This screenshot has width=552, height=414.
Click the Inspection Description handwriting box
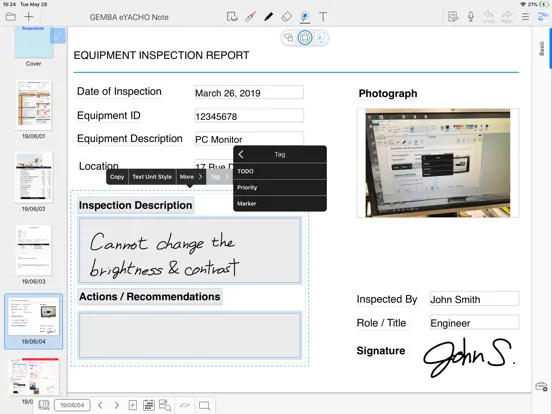pyautogui.click(x=190, y=250)
